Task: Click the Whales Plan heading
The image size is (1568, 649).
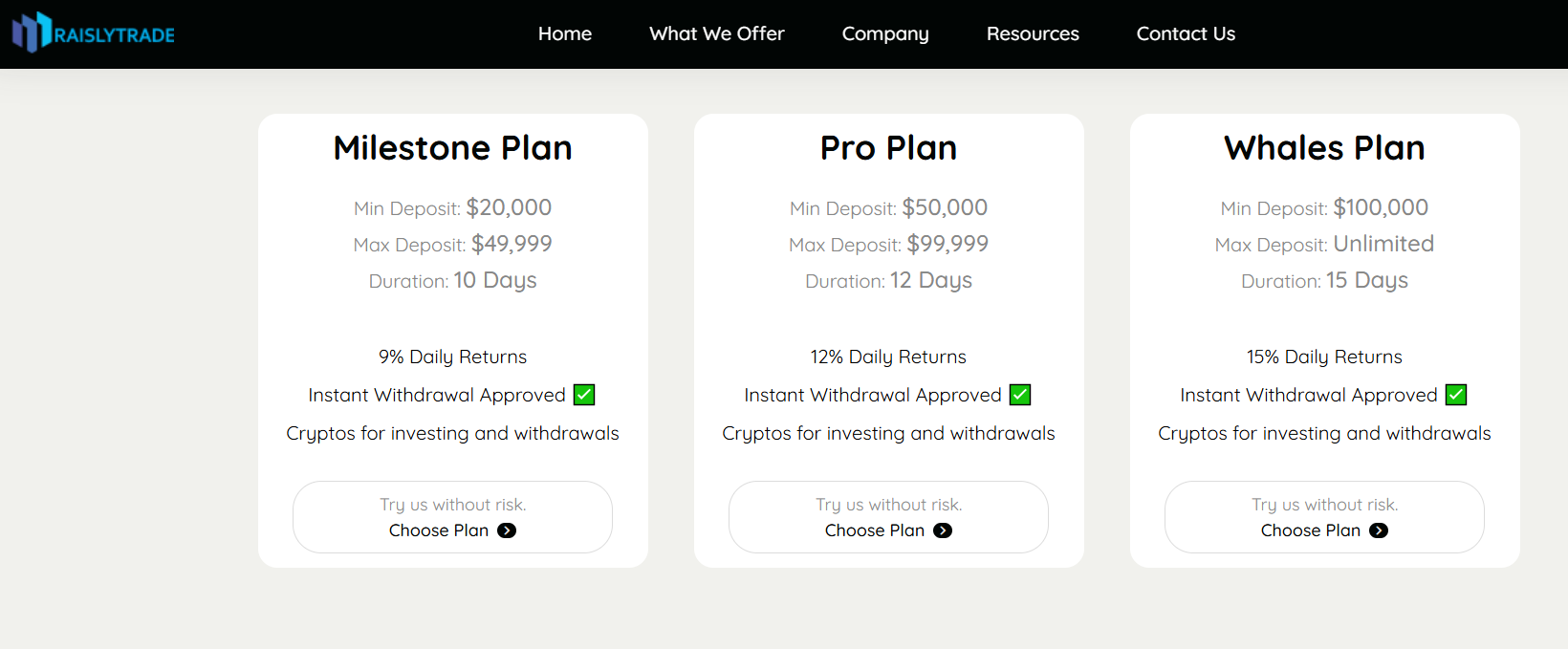Action: [x=1324, y=148]
